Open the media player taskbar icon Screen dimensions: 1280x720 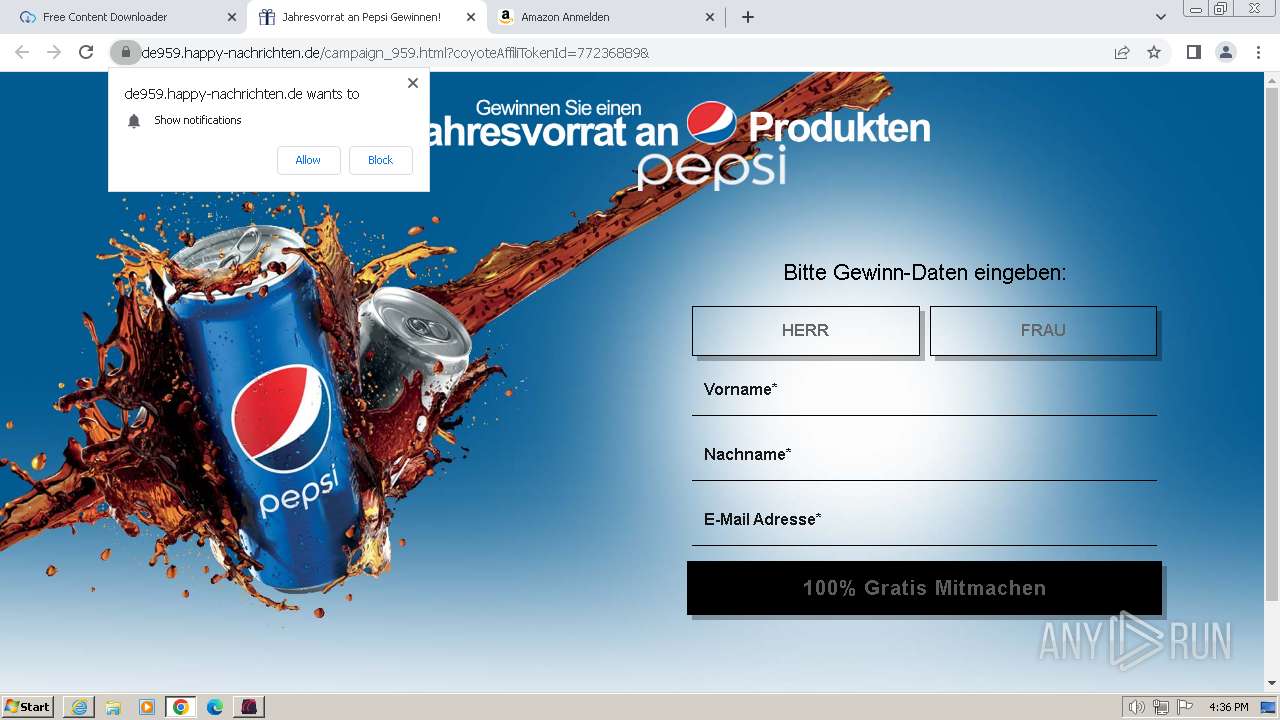pos(147,706)
